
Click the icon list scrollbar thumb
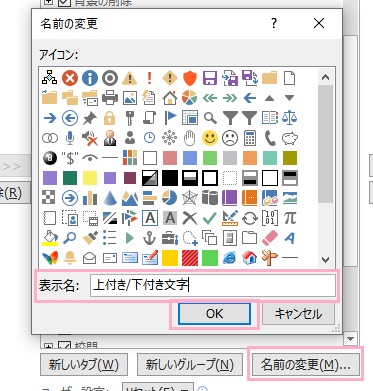coord(325,144)
